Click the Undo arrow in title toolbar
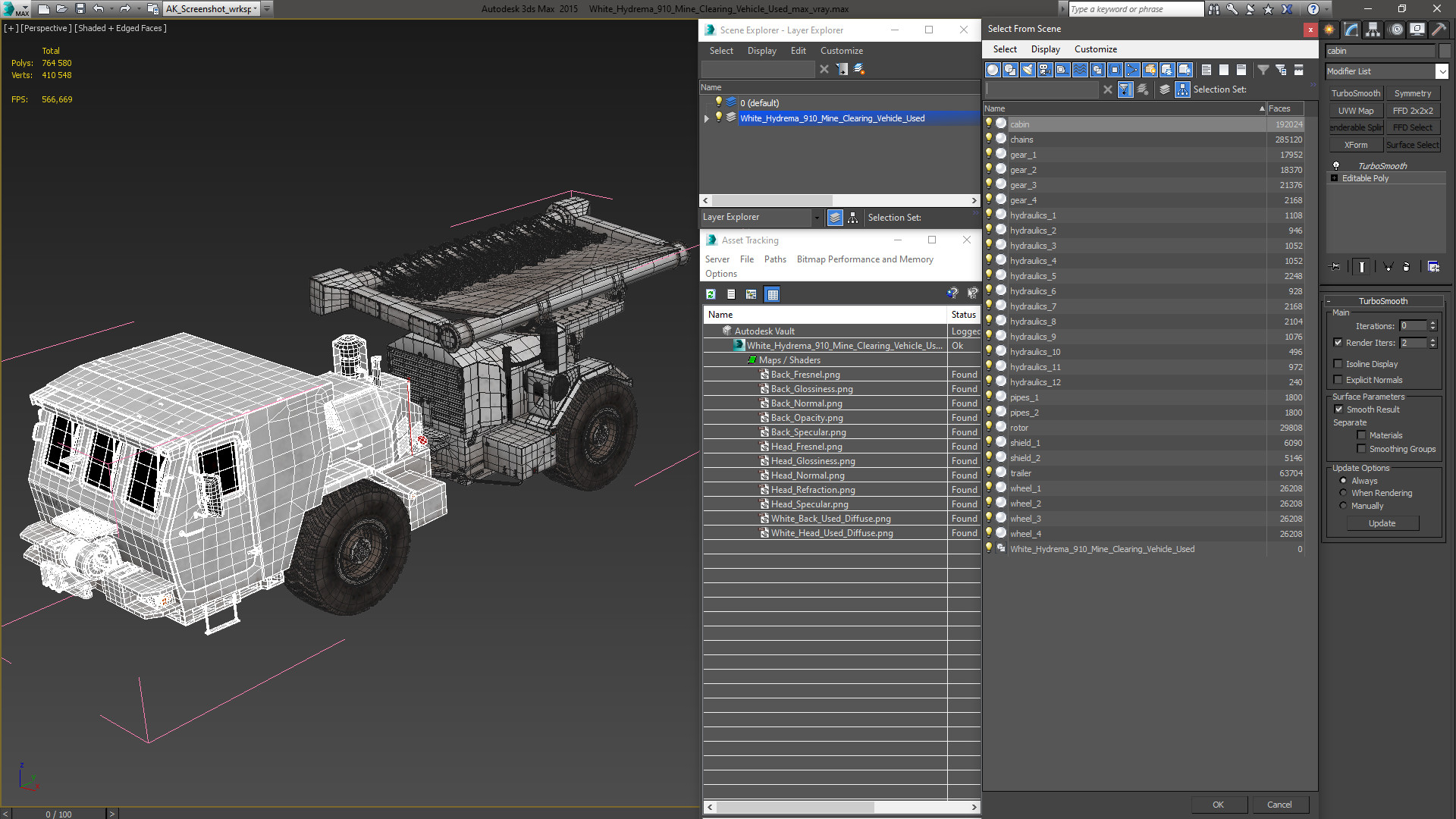The height and width of the screenshot is (819, 1456). pos(99,8)
